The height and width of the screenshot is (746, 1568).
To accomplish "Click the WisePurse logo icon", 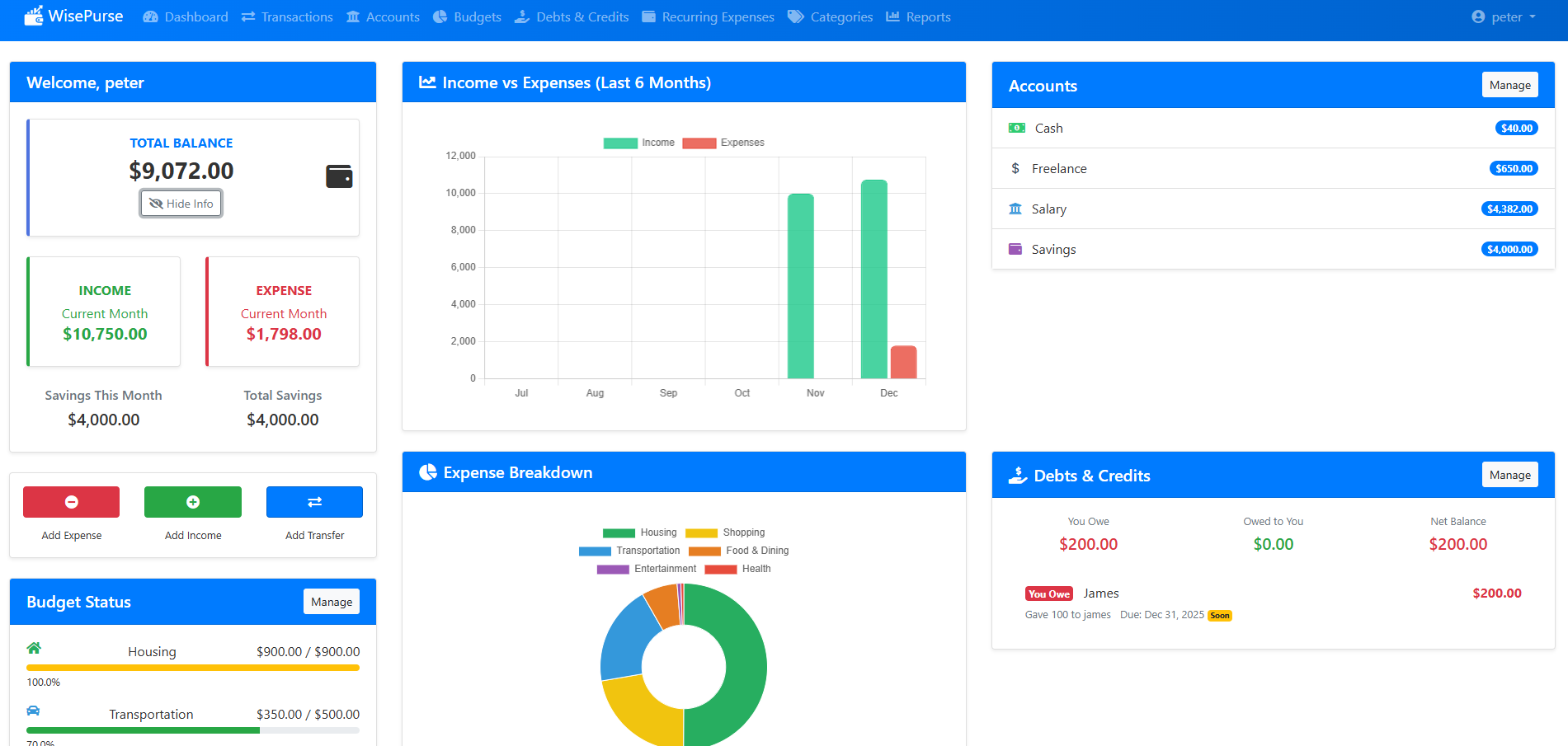I will click(x=33, y=15).
